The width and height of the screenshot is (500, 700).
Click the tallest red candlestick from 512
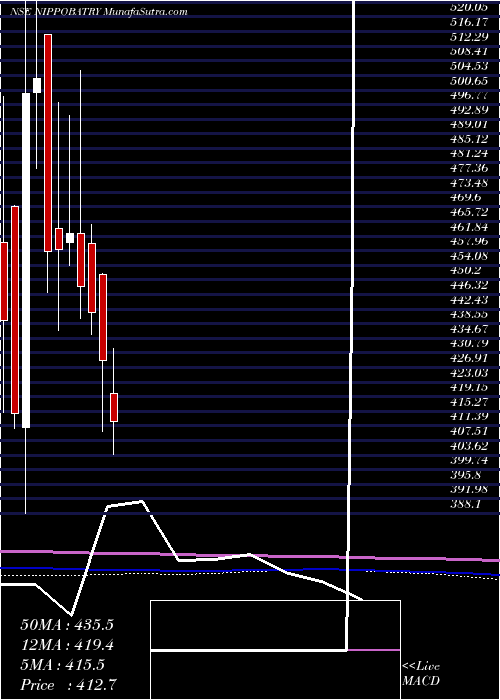[48, 143]
